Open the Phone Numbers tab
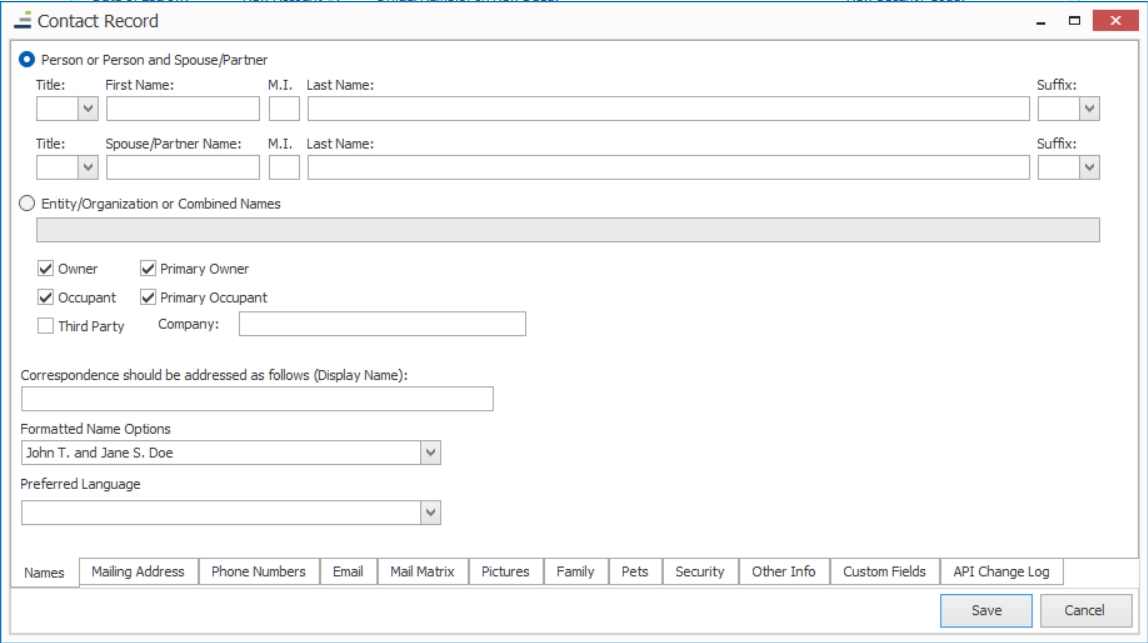This screenshot has width=1148, height=643. [x=258, y=572]
